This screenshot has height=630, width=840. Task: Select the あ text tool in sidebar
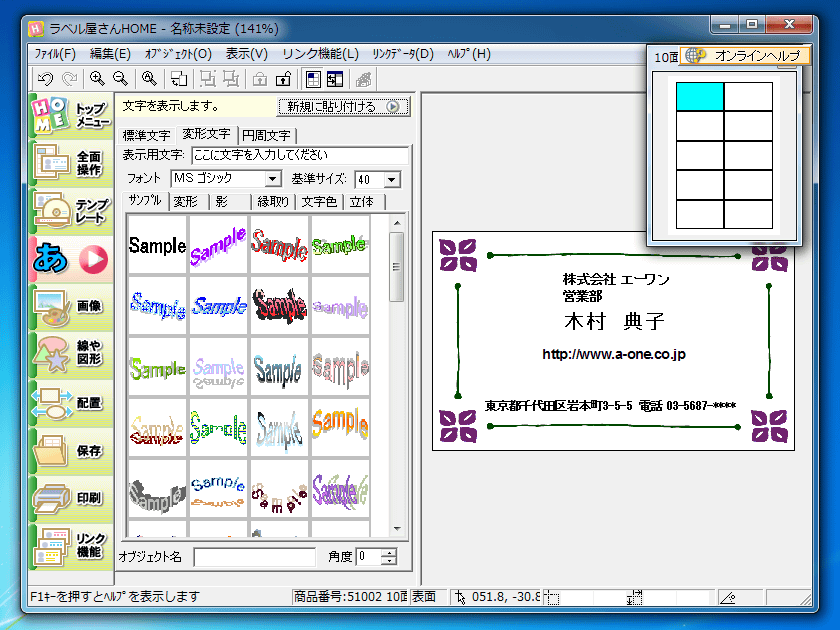[71, 259]
